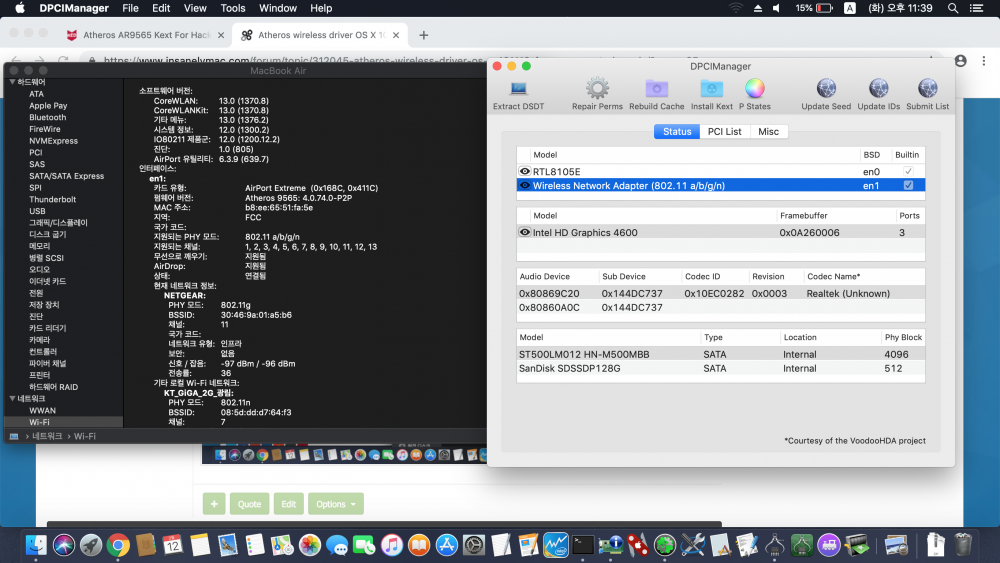Click the green plus button below the post
The width and height of the screenshot is (1000, 563).
(214, 504)
